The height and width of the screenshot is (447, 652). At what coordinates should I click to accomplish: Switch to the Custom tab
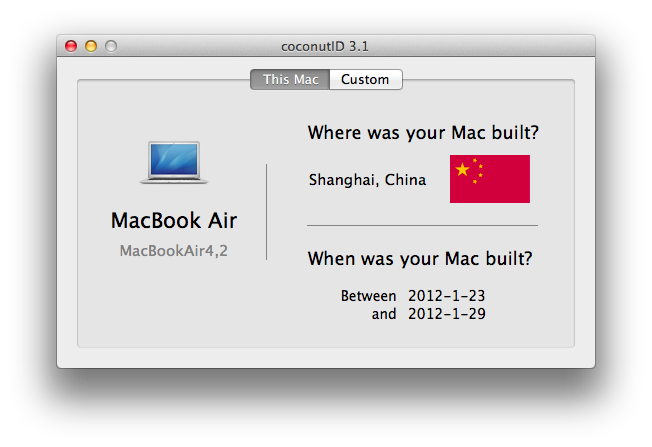coord(366,79)
